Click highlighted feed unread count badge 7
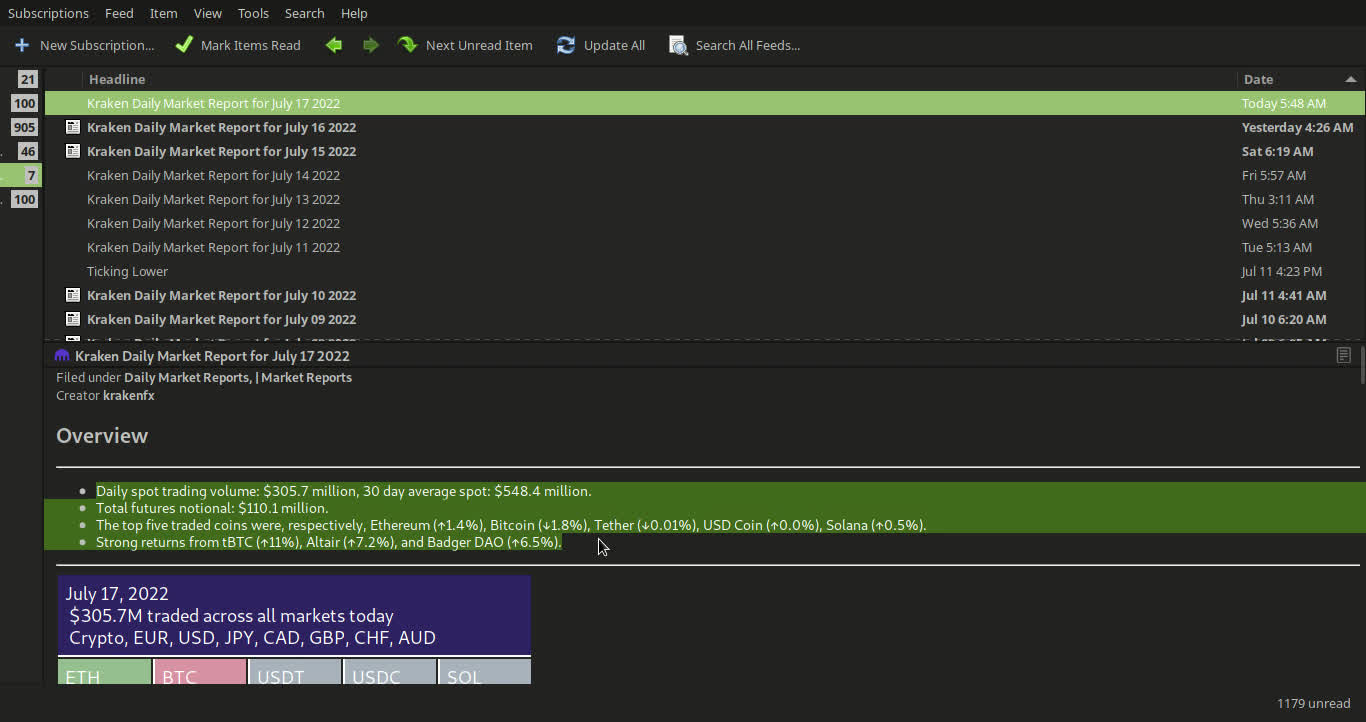Image resolution: width=1366 pixels, height=722 pixels. (x=31, y=175)
